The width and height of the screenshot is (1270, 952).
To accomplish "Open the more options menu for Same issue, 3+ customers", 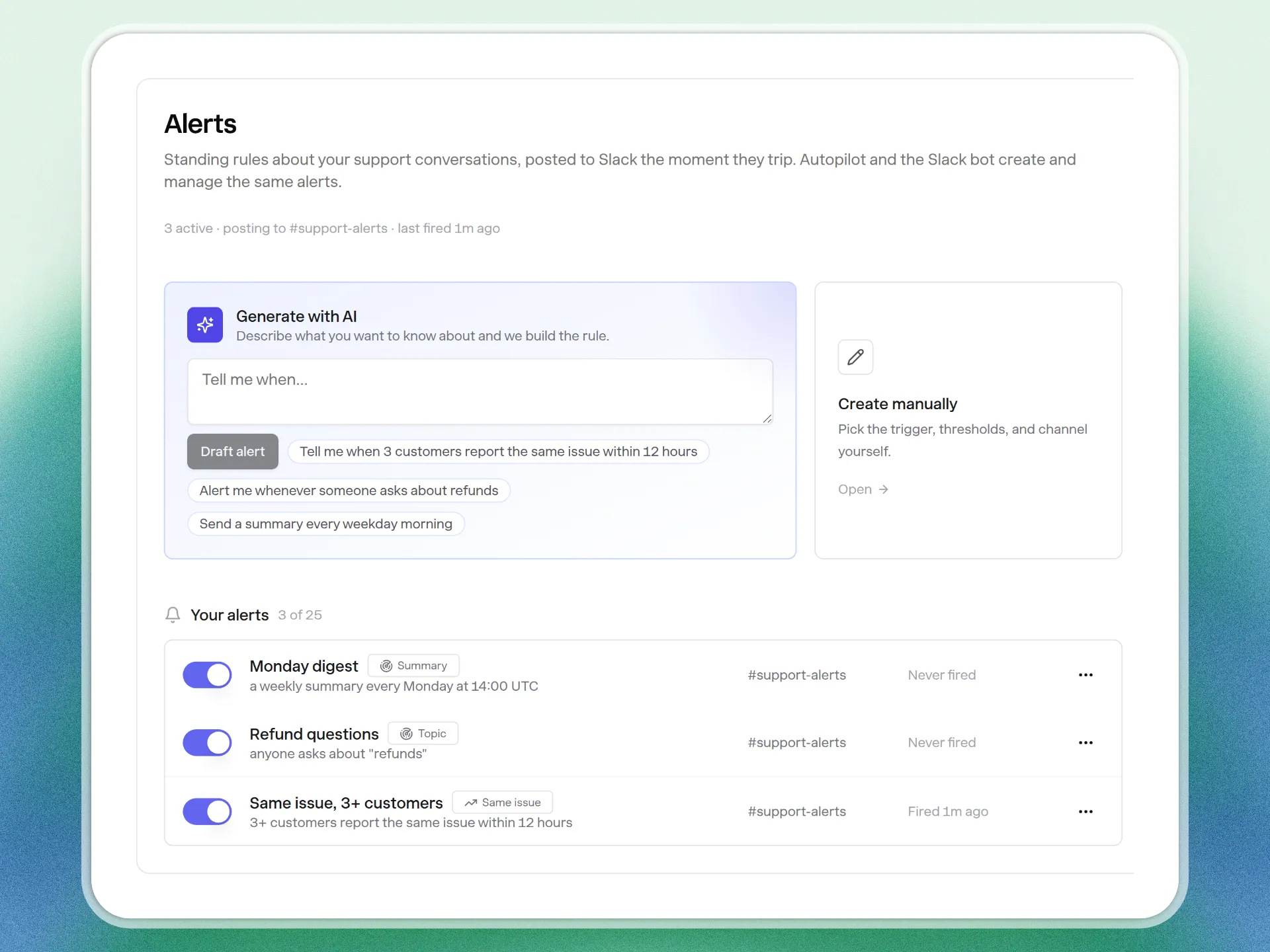I will (1085, 811).
